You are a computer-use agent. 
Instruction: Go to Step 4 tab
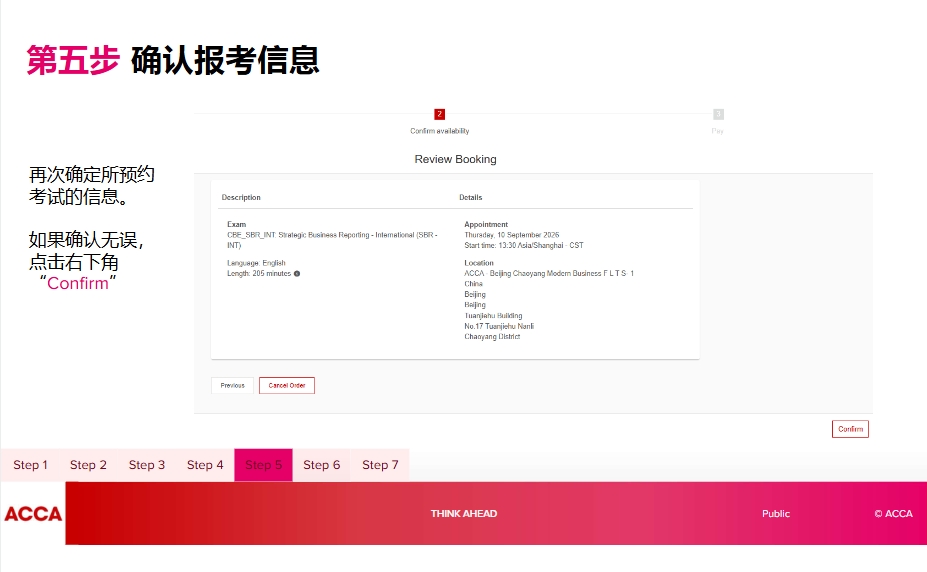pyautogui.click(x=205, y=465)
